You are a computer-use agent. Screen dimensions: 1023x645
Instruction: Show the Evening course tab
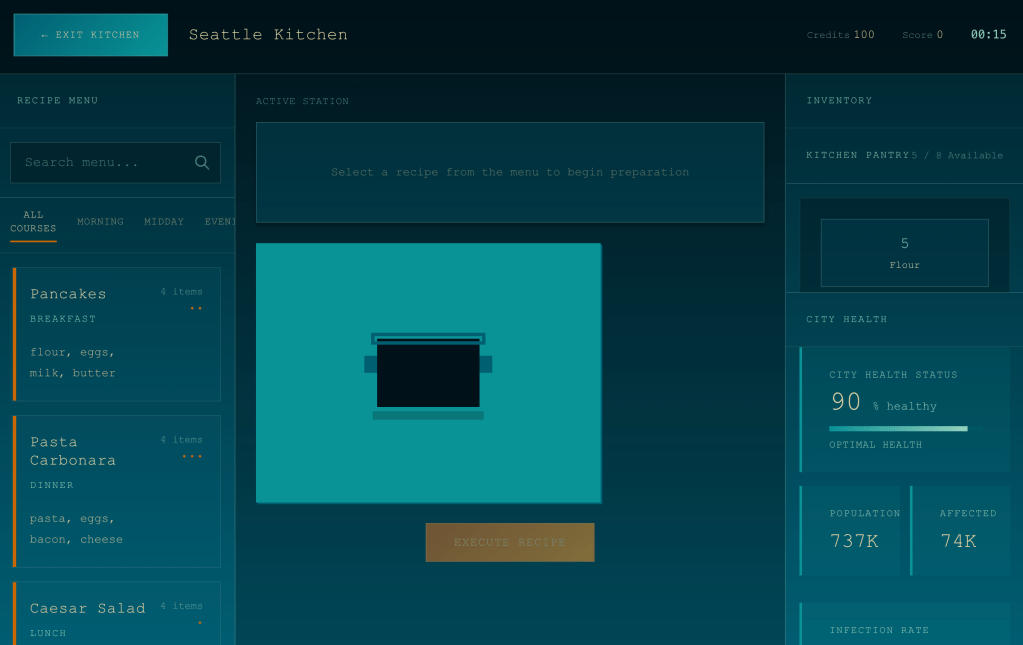[220, 222]
